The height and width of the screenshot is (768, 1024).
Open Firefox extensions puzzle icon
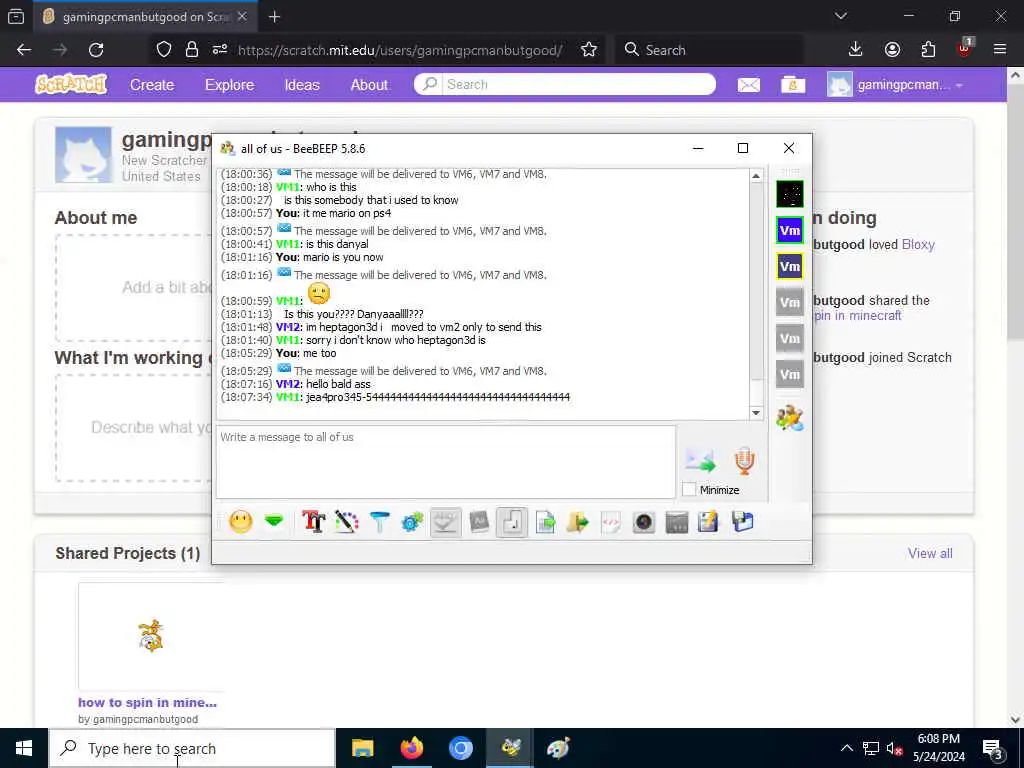tap(928, 50)
